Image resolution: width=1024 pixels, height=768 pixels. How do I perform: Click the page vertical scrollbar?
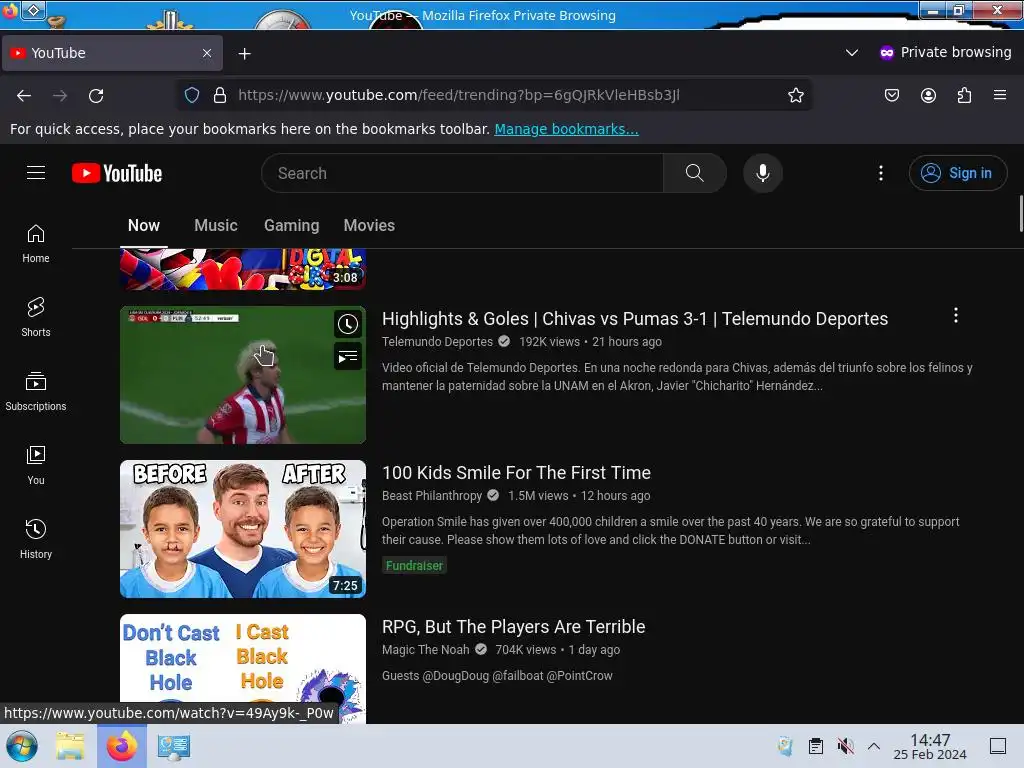pyautogui.click(x=1020, y=214)
